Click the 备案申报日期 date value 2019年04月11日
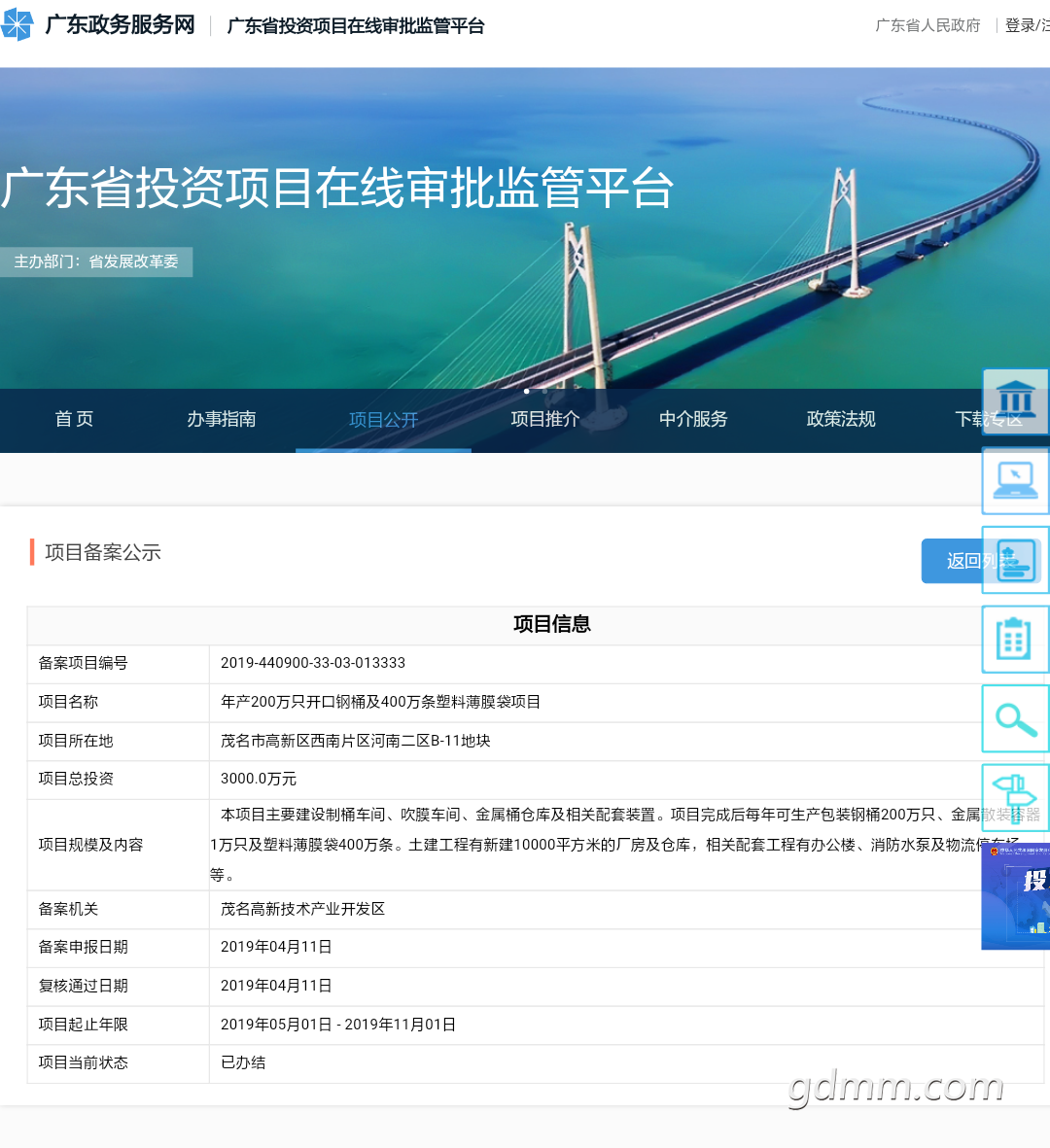The image size is (1050, 1148). [276, 947]
